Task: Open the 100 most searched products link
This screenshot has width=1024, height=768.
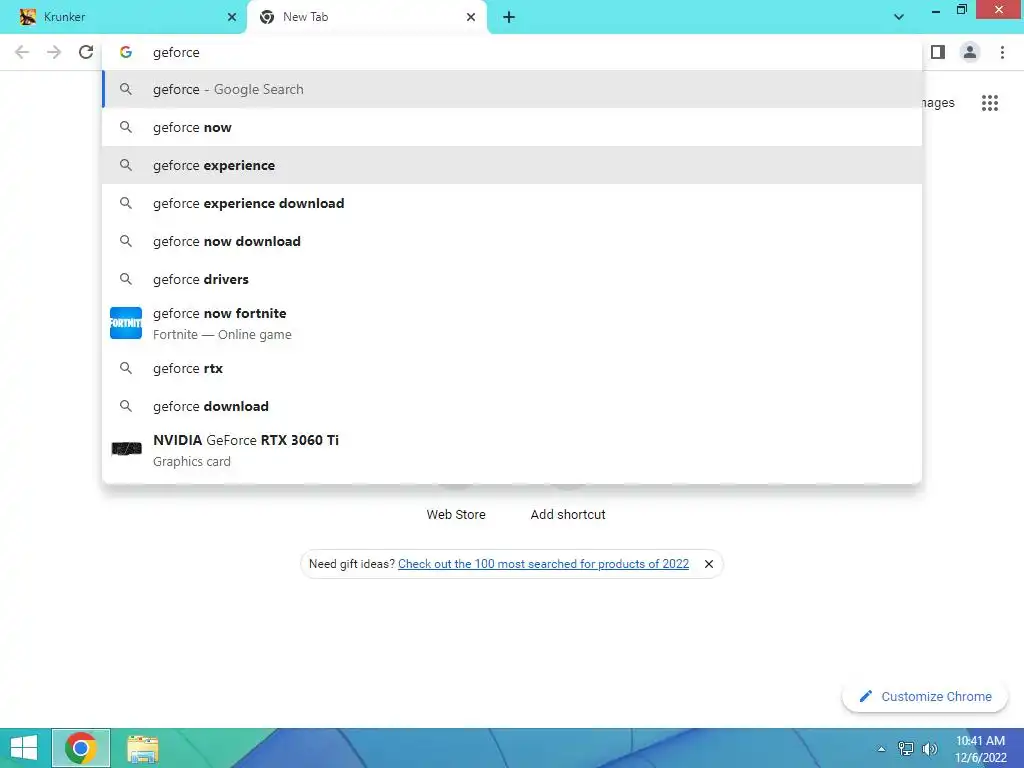Action: tap(543, 564)
